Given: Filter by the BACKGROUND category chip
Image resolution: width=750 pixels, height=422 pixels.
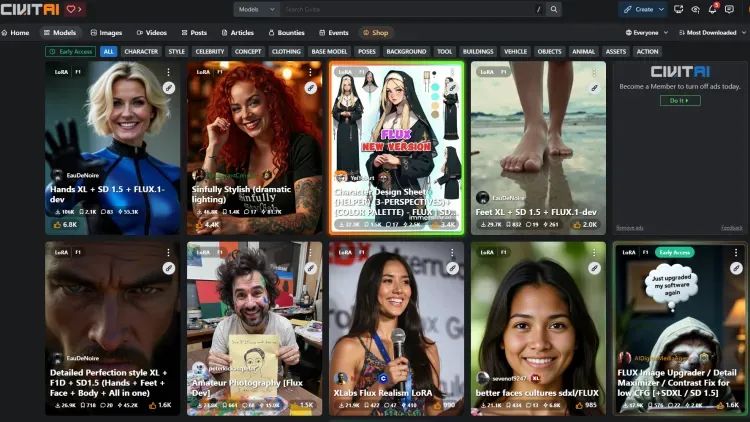Looking at the screenshot, I should [x=406, y=52].
